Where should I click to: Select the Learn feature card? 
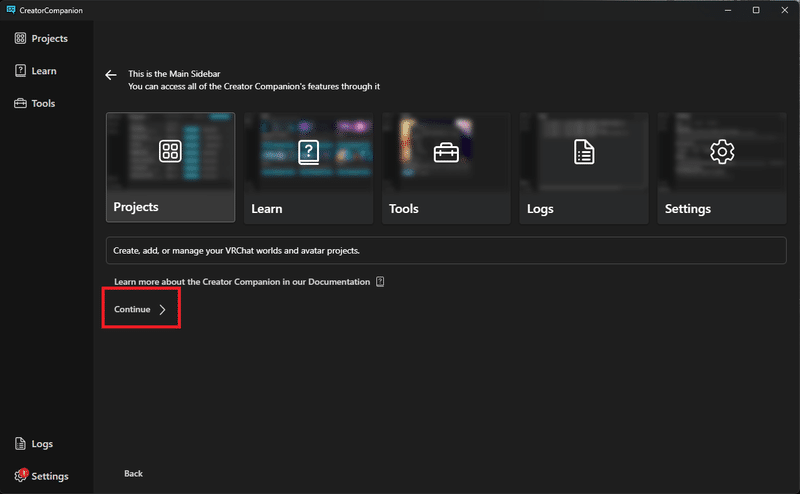click(308, 168)
